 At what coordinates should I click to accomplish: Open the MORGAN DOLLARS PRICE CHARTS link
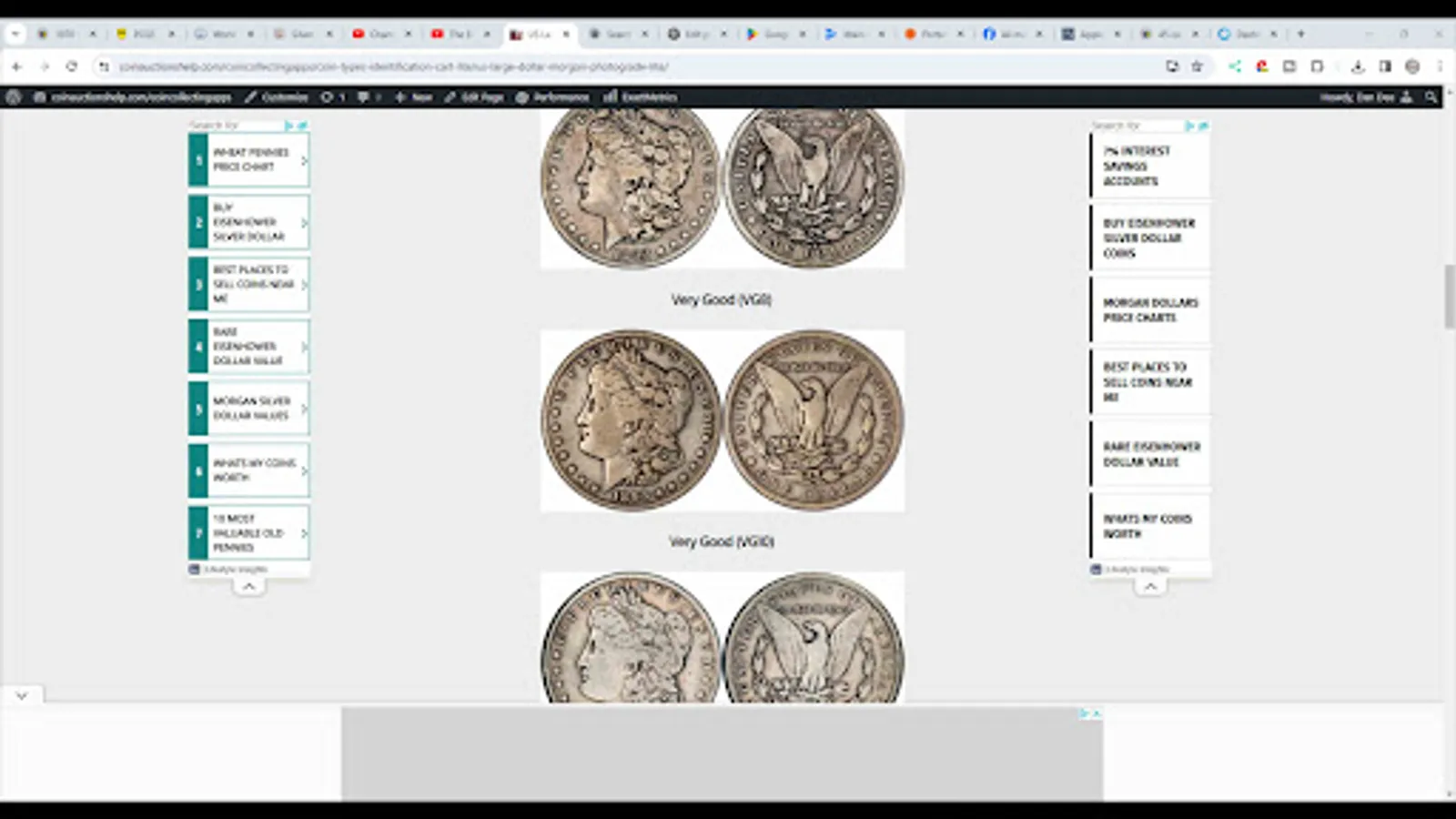pyautogui.click(x=1150, y=310)
